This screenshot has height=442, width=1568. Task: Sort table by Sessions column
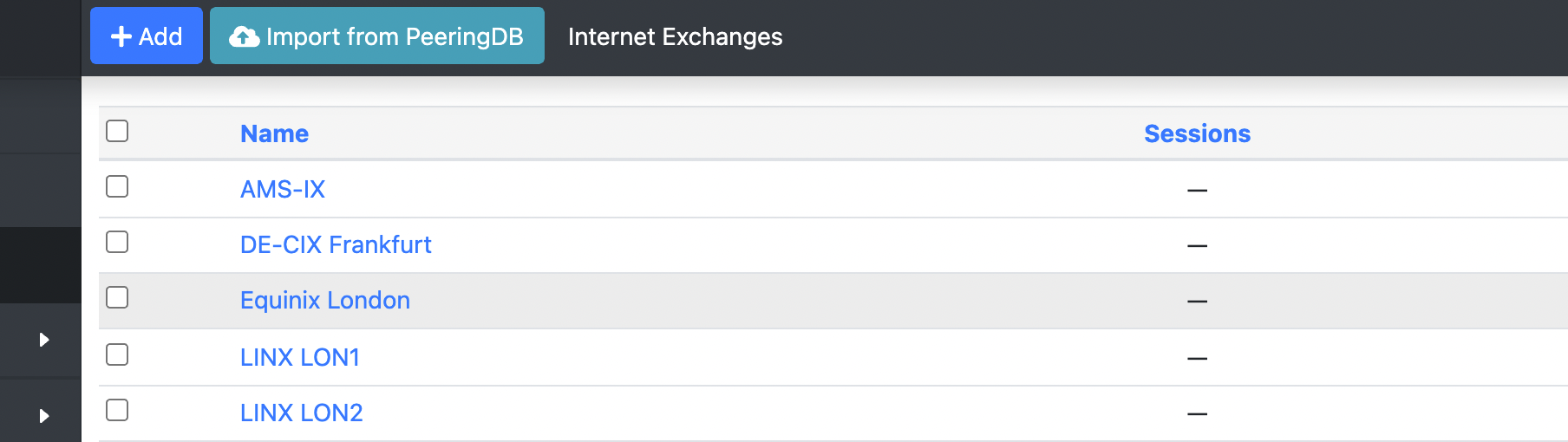pyautogui.click(x=1197, y=133)
